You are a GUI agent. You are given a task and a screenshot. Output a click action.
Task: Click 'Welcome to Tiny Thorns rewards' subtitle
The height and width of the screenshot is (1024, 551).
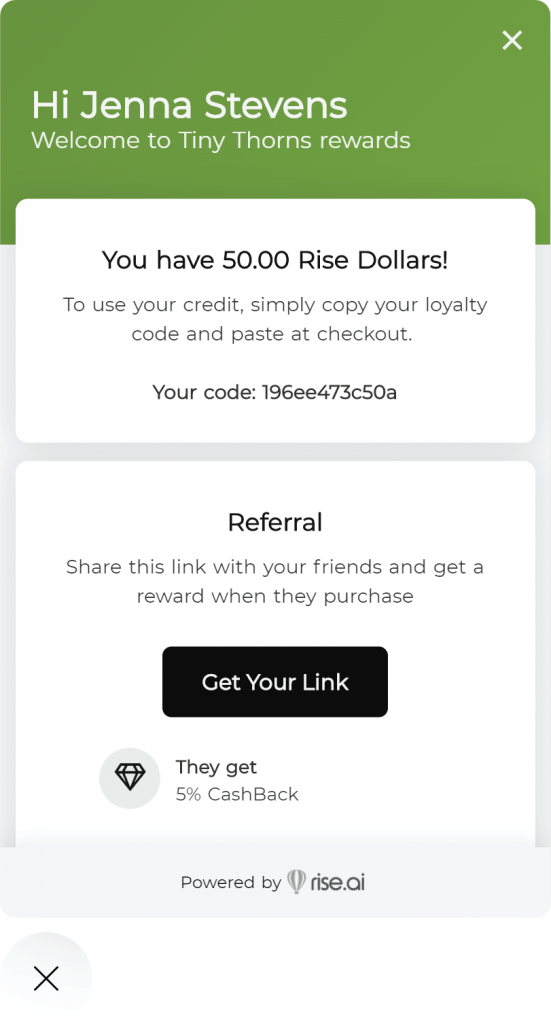click(221, 140)
